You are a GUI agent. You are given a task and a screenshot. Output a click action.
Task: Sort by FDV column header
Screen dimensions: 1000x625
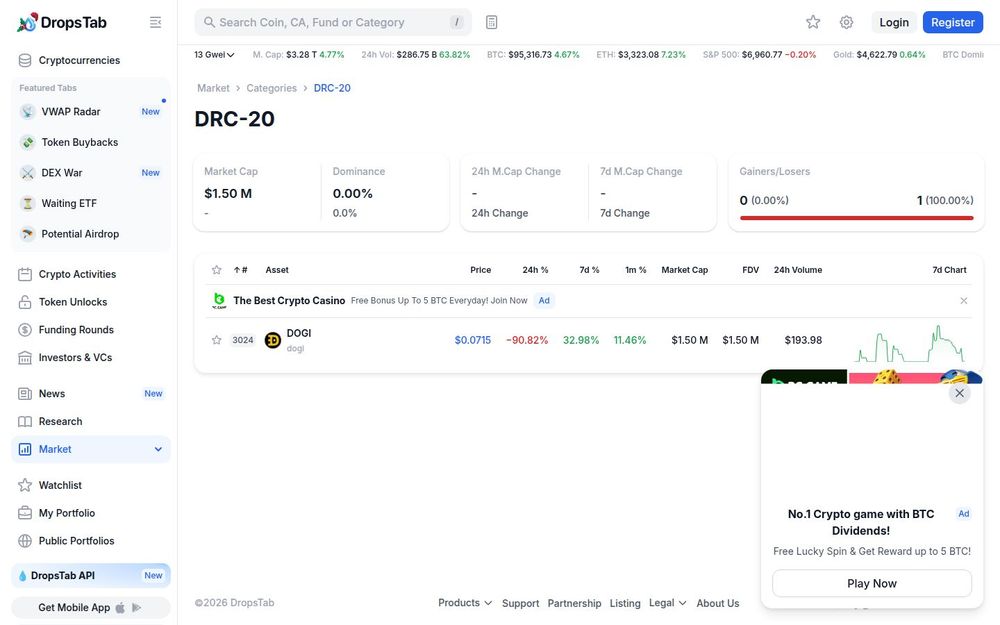[751, 270]
